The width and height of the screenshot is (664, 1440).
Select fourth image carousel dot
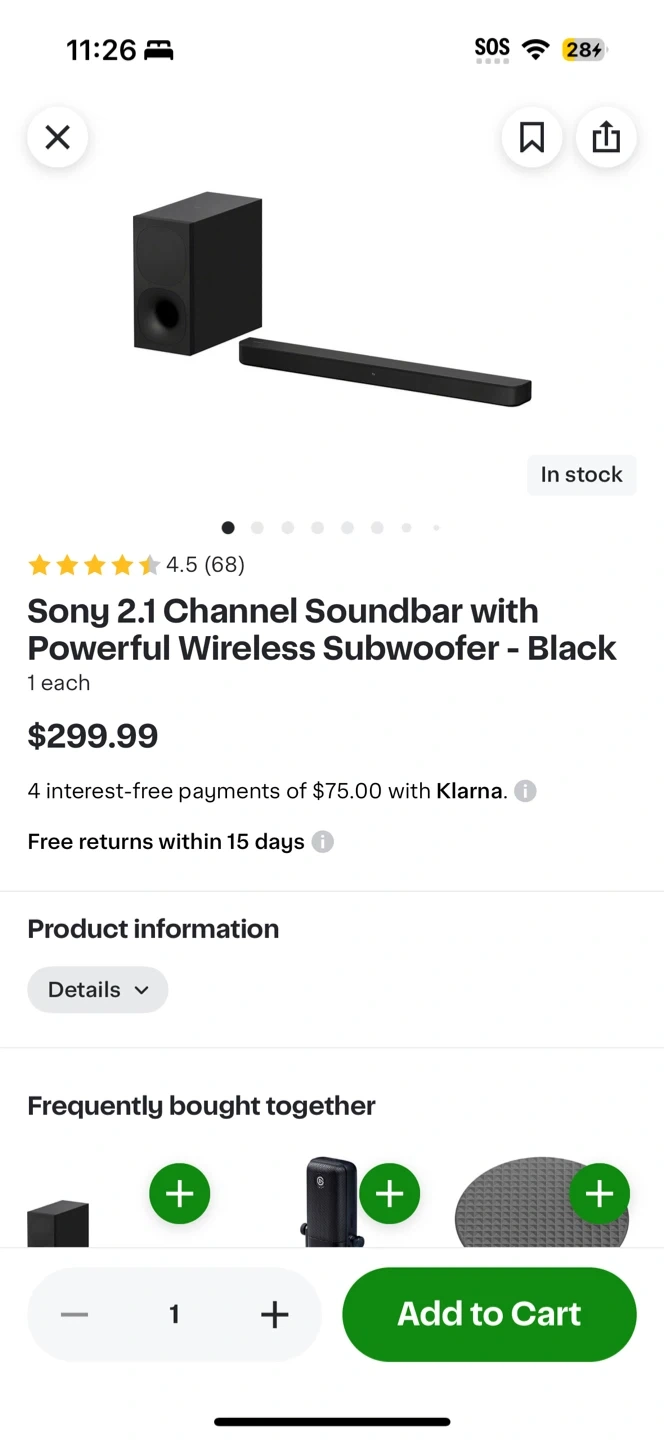click(x=317, y=527)
